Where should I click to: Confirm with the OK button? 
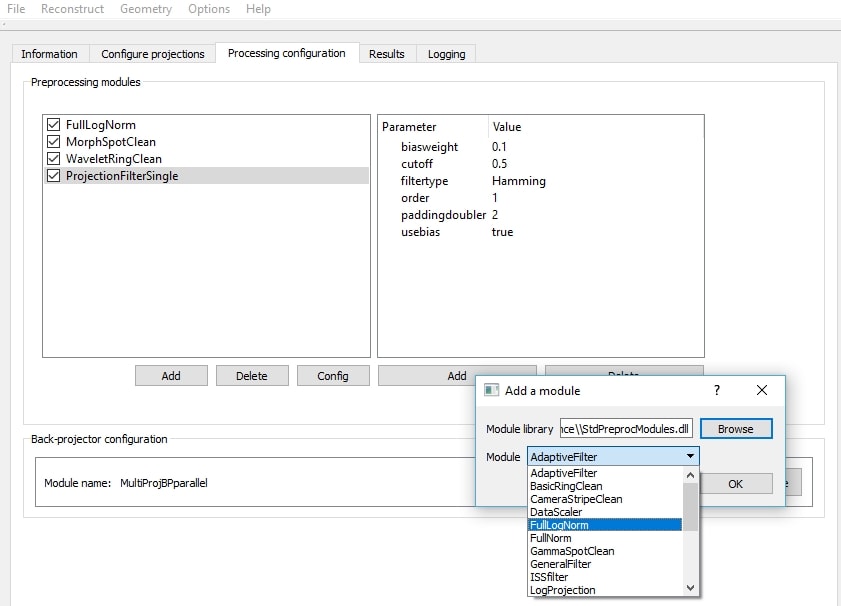tap(736, 484)
